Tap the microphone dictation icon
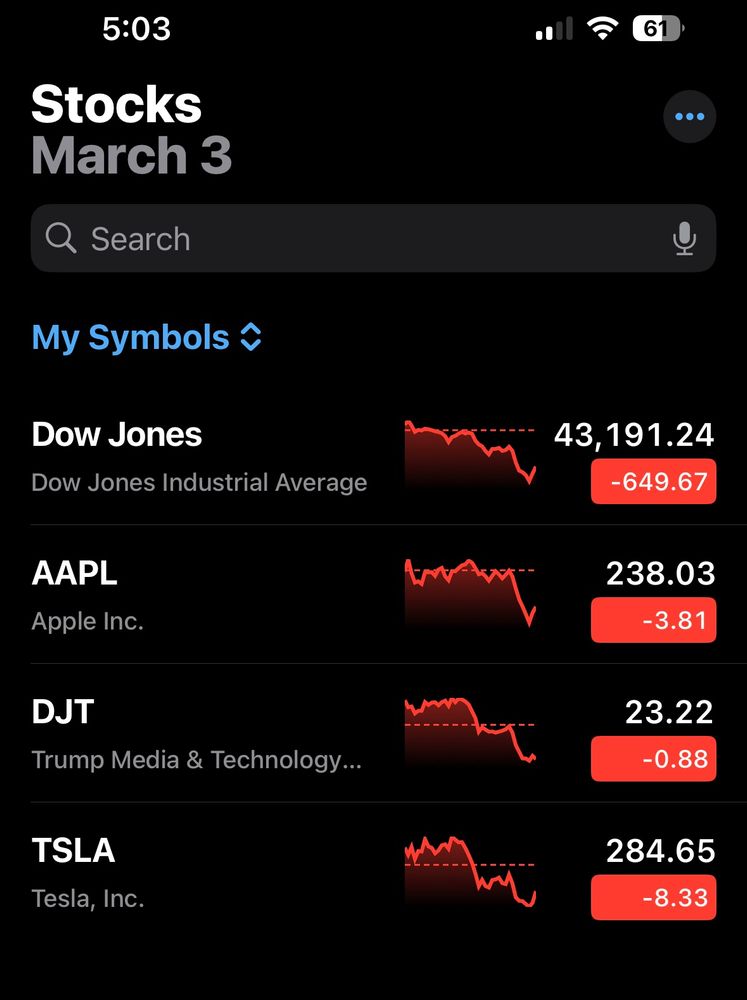Image resolution: width=747 pixels, height=1000 pixels. [x=684, y=239]
